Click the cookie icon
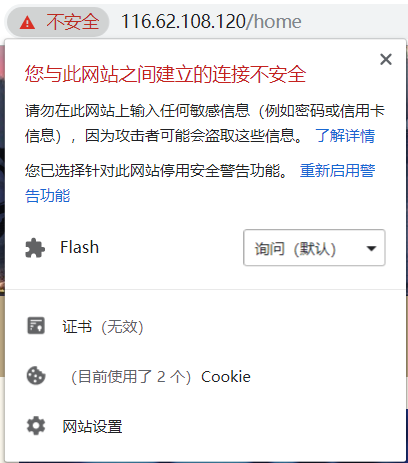The width and height of the screenshot is (408, 463). (36, 376)
